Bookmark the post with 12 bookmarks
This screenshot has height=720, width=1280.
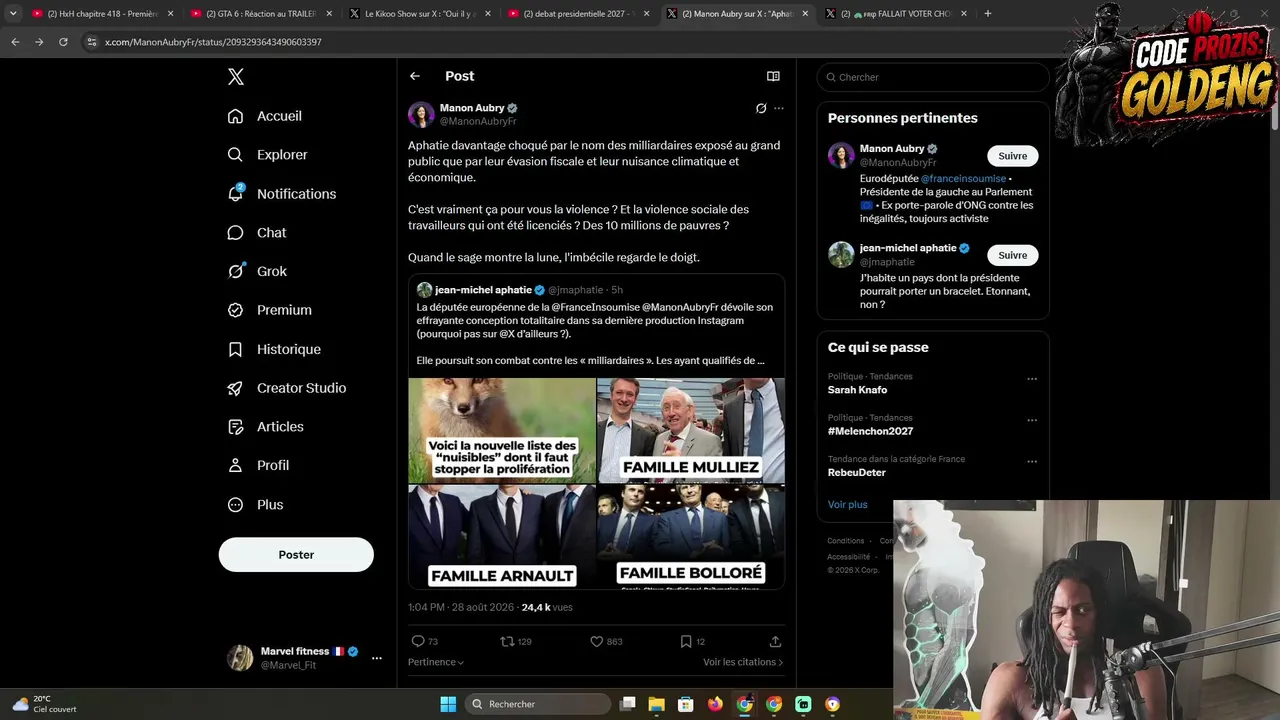point(686,641)
